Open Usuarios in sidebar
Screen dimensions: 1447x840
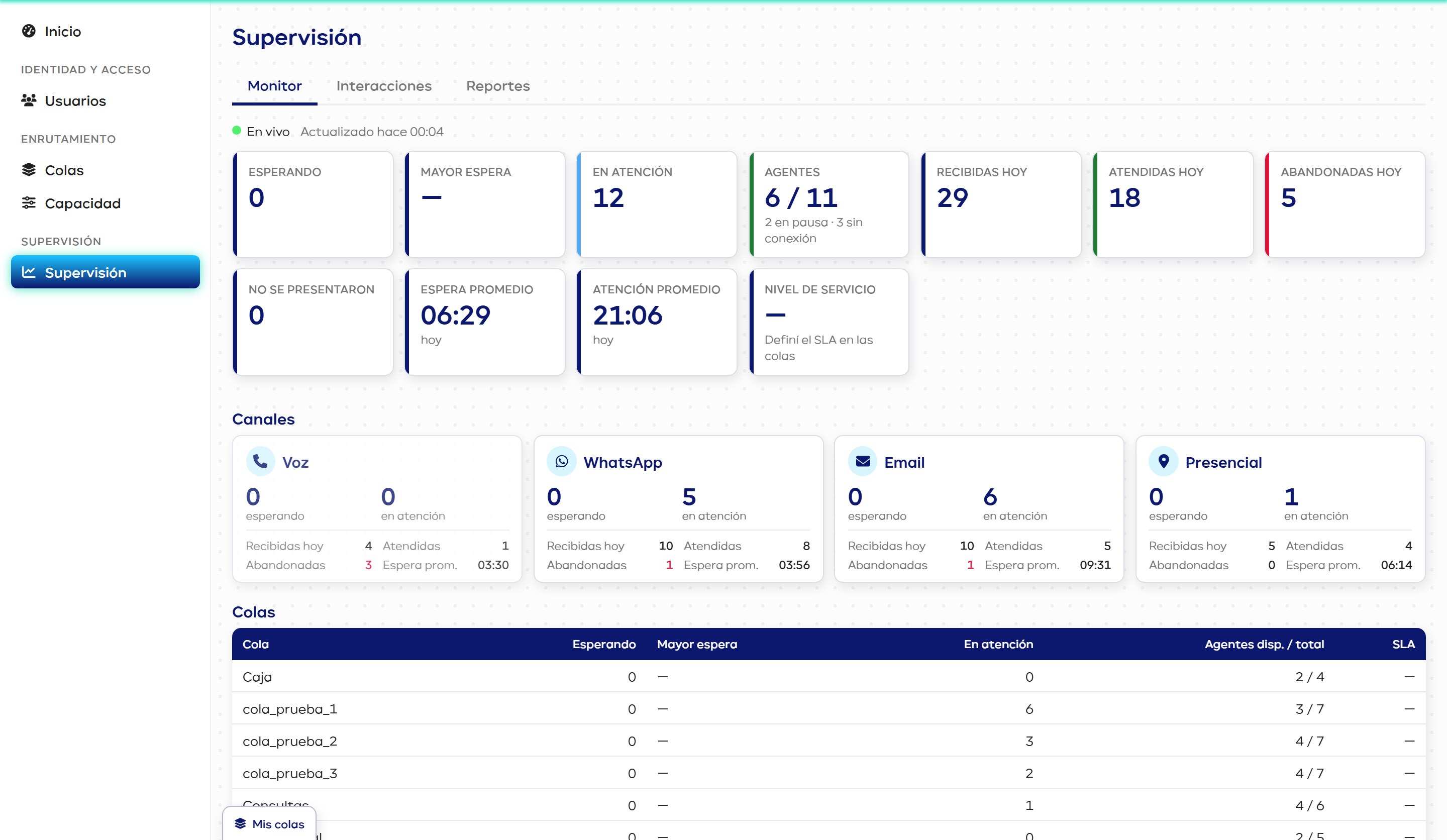[x=105, y=101]
